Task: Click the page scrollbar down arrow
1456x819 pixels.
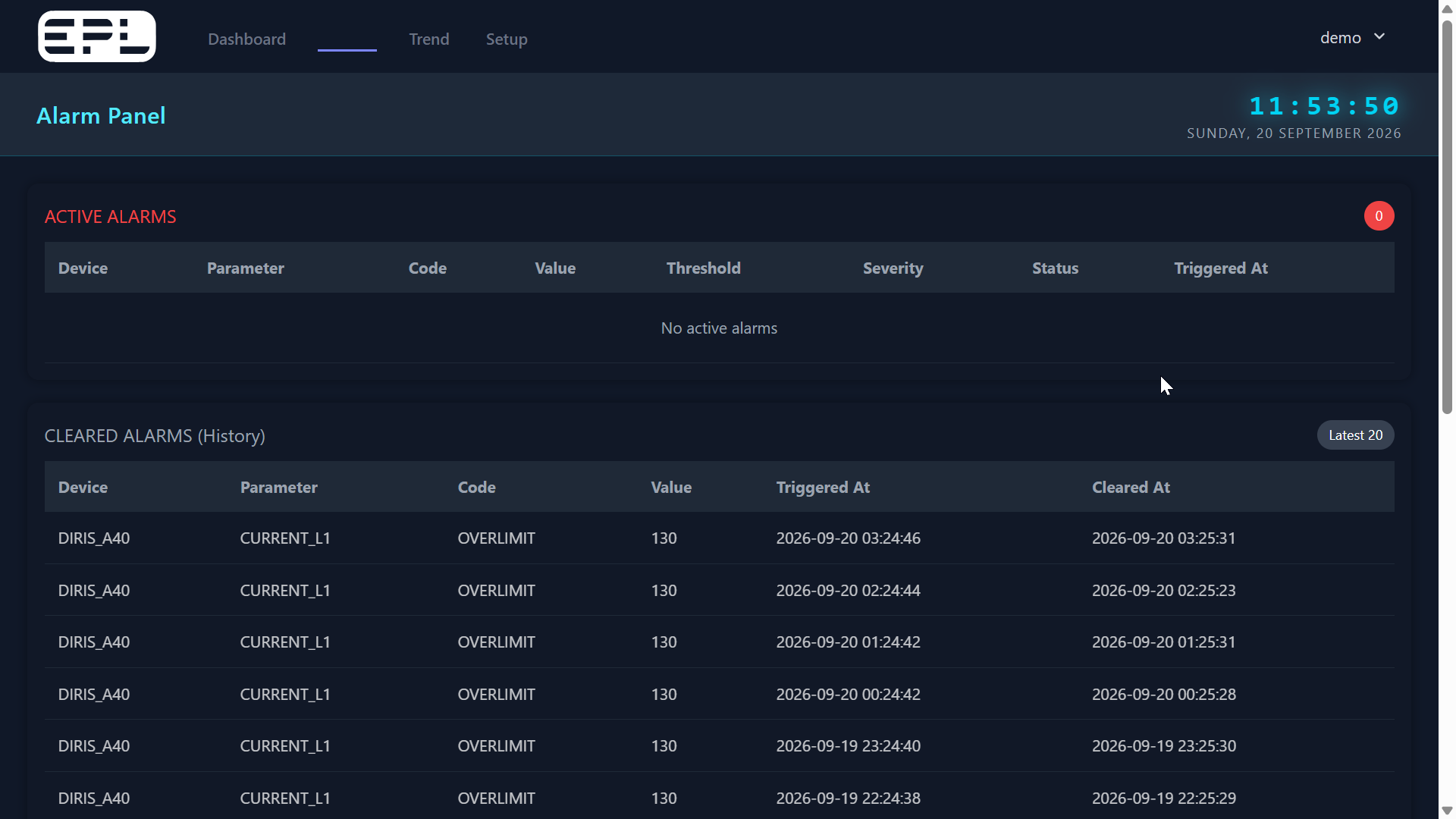Action: 1447,811
